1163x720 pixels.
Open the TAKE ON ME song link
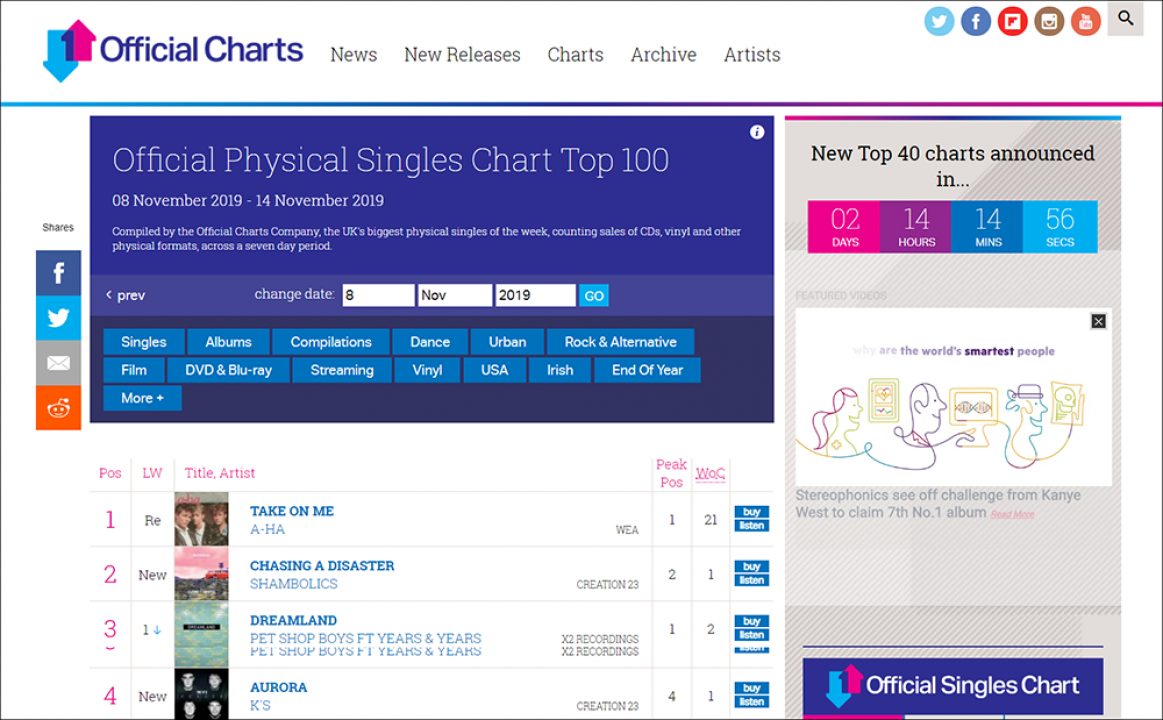291,511
